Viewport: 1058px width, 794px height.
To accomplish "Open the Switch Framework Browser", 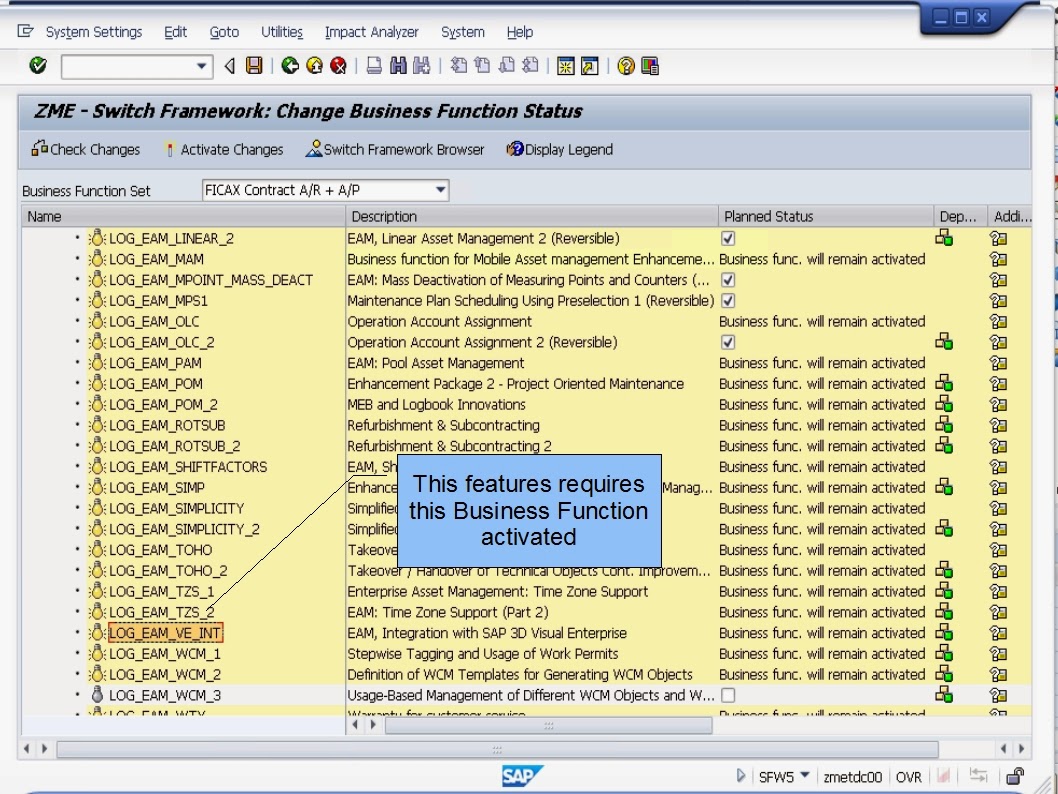I will click(x=395, y=150).
